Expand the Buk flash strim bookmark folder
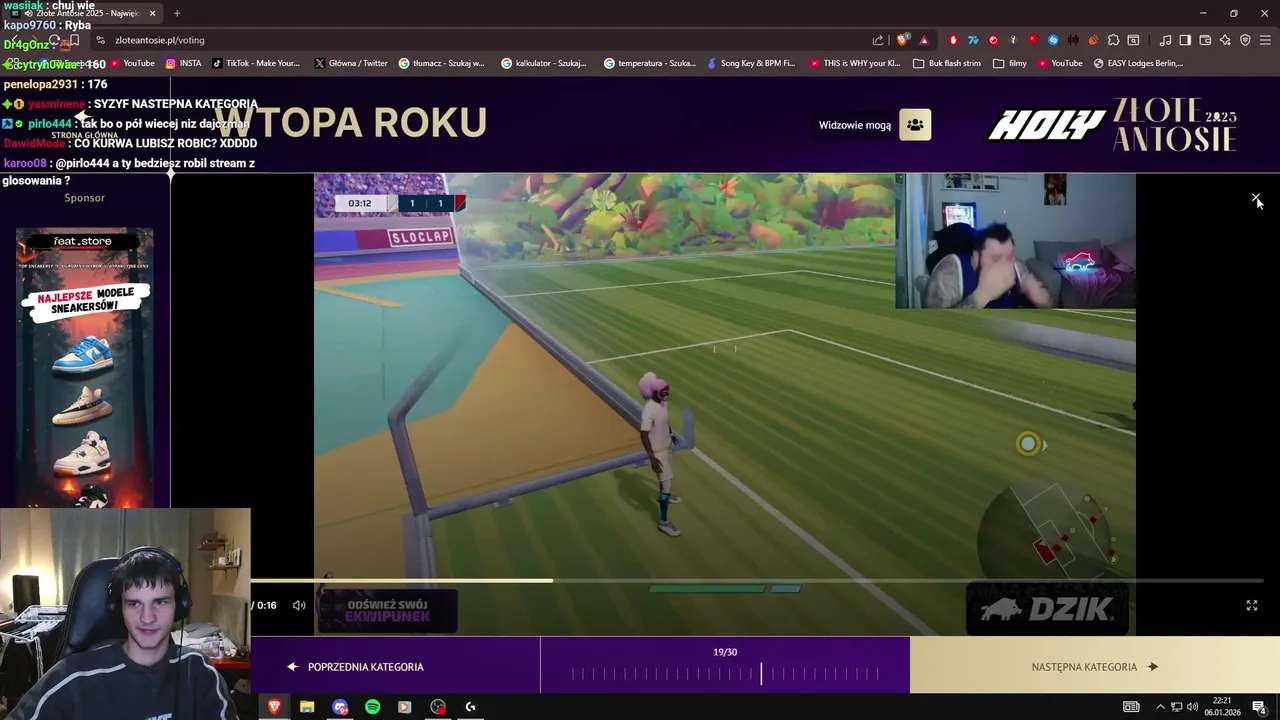The width and height of the screenshot is (1280, 720). (x=946, y=63)
